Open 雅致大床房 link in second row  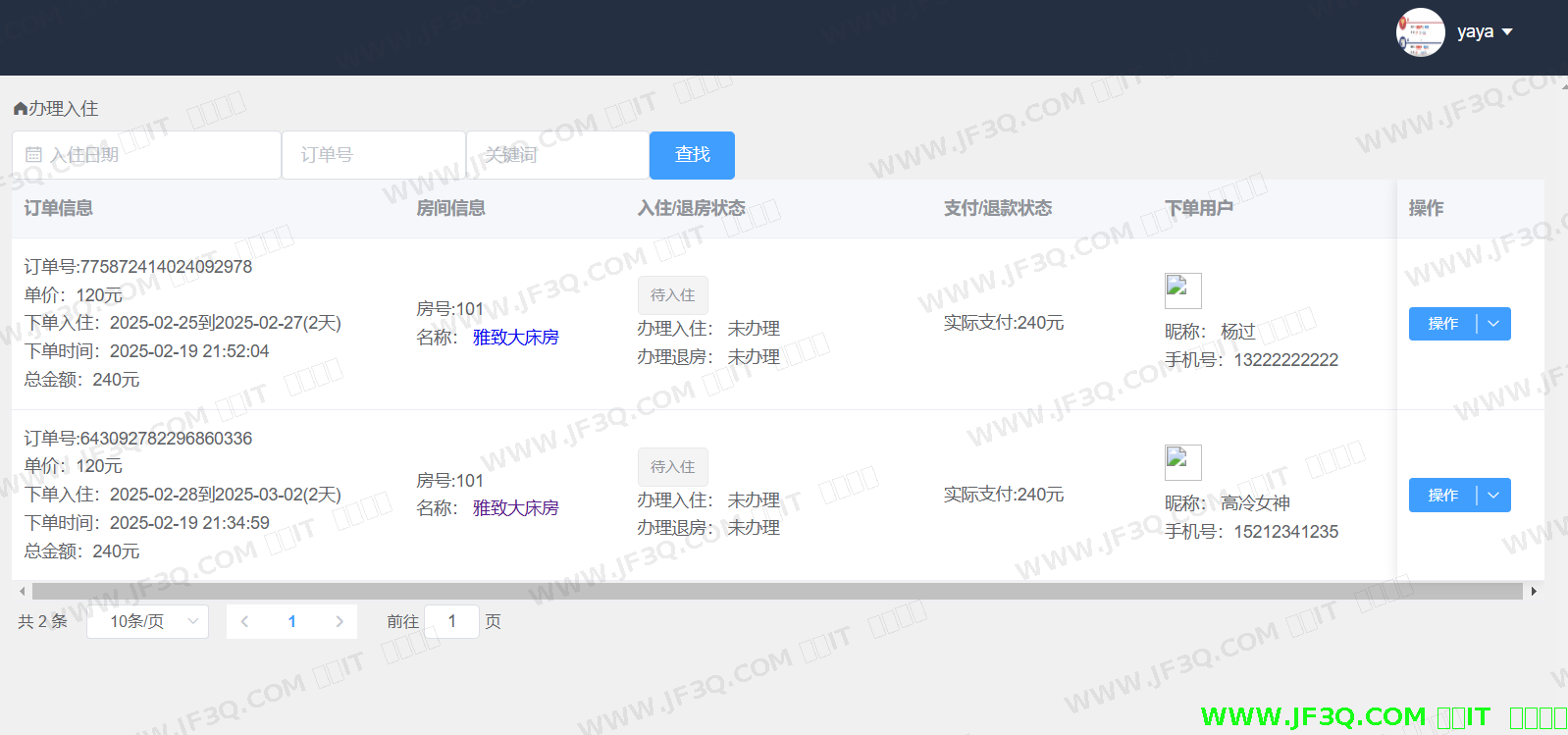point(515,508)
